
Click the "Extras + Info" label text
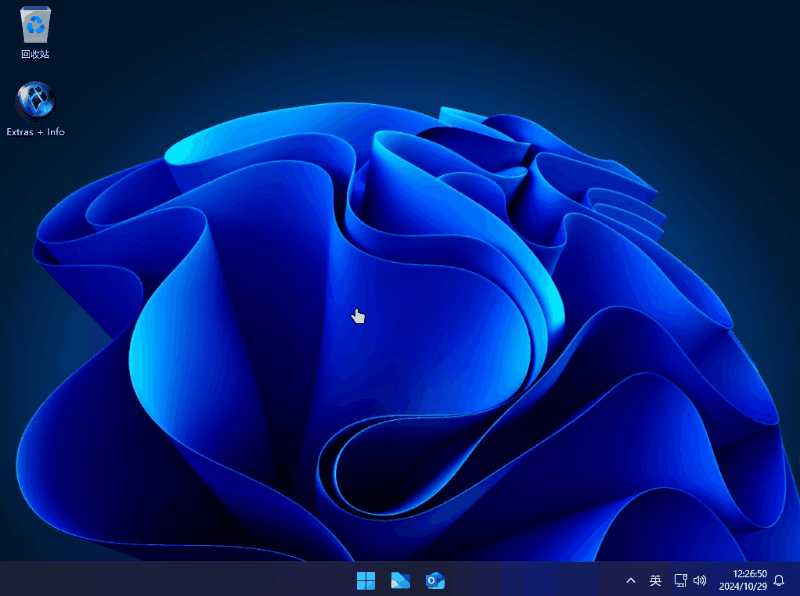[35, 132]
